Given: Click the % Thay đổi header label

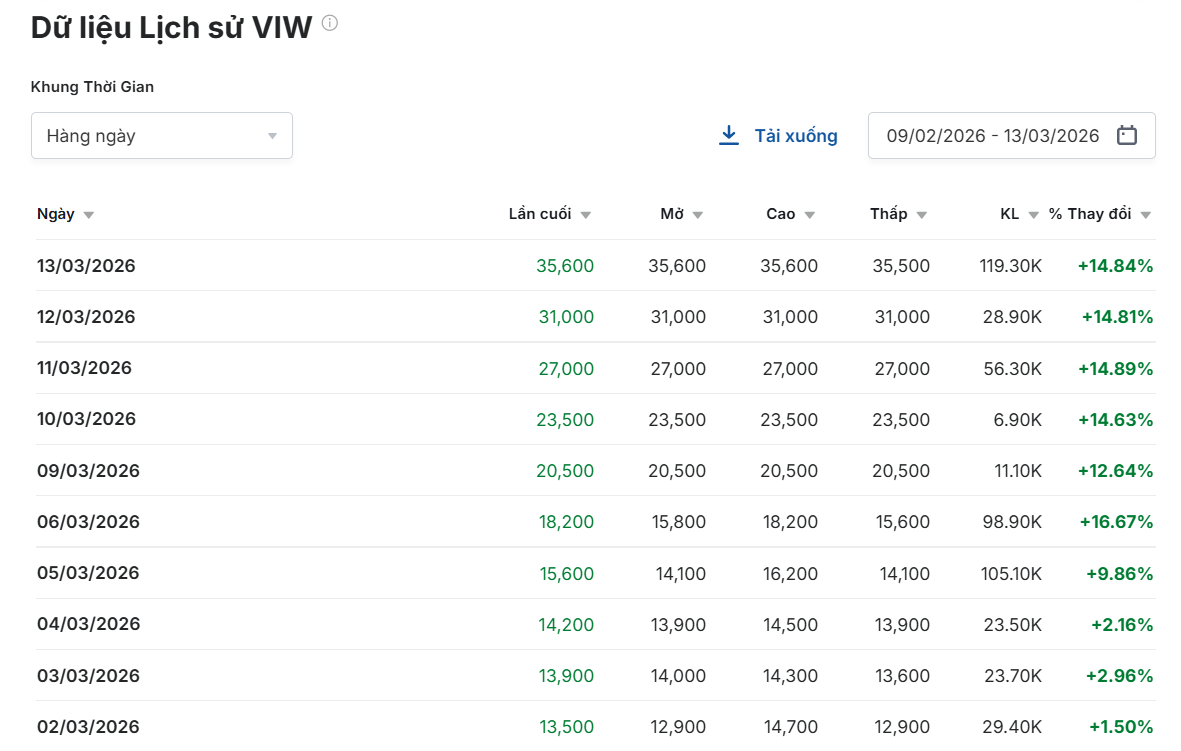Looking at the screenshot, I should tap(1090, 214).
